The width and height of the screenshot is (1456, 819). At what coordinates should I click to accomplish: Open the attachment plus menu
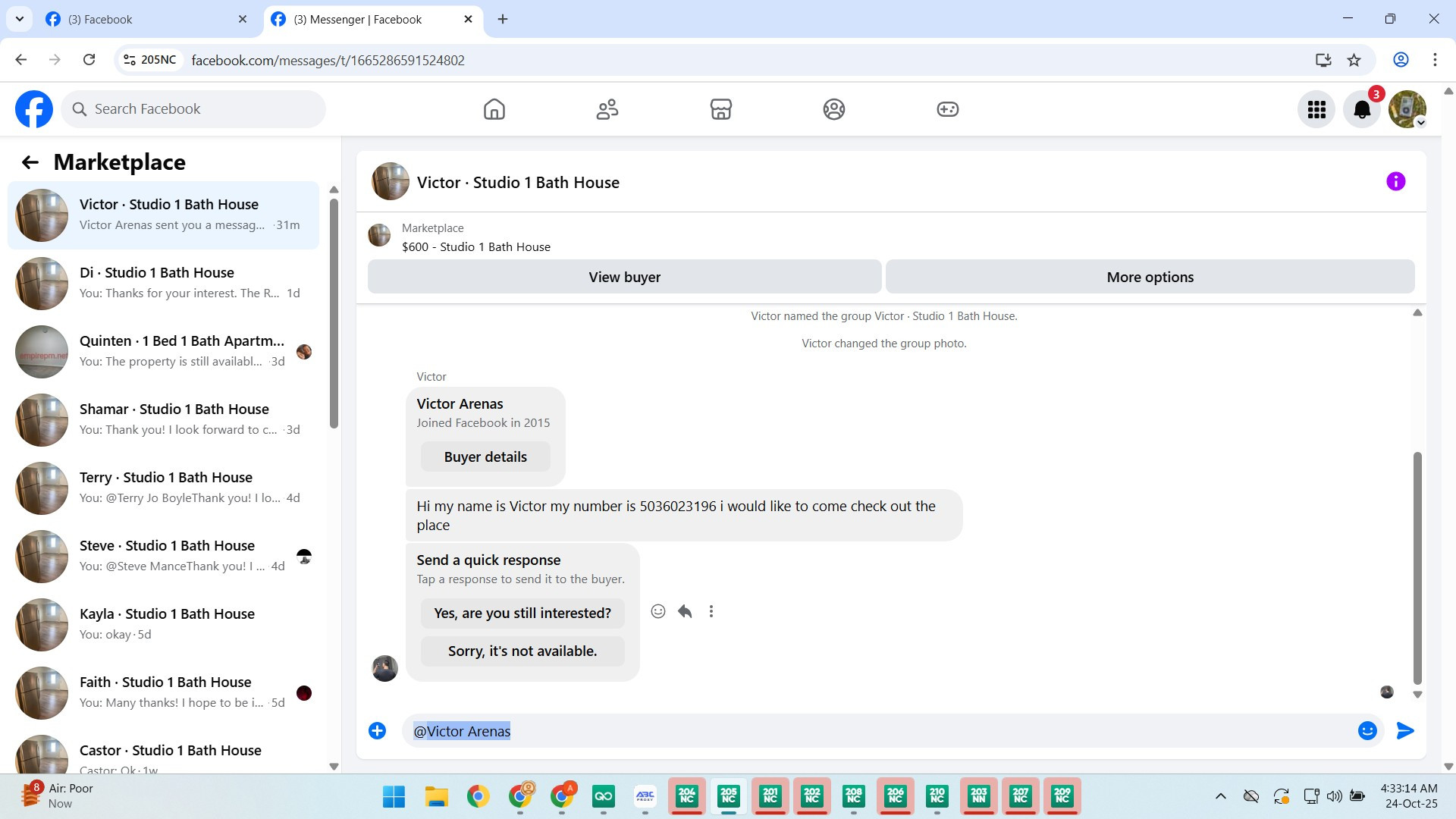377,730
